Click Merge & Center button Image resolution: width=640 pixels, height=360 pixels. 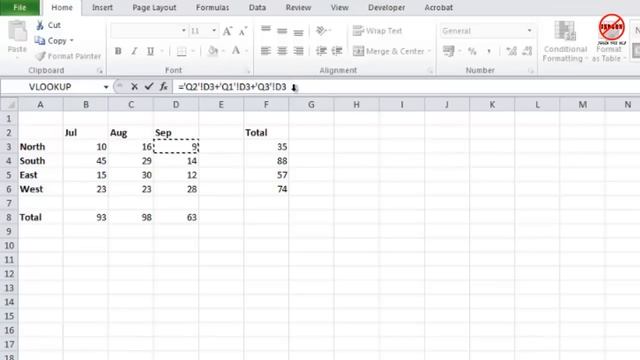pyautogui.click(x=389, y=51)
